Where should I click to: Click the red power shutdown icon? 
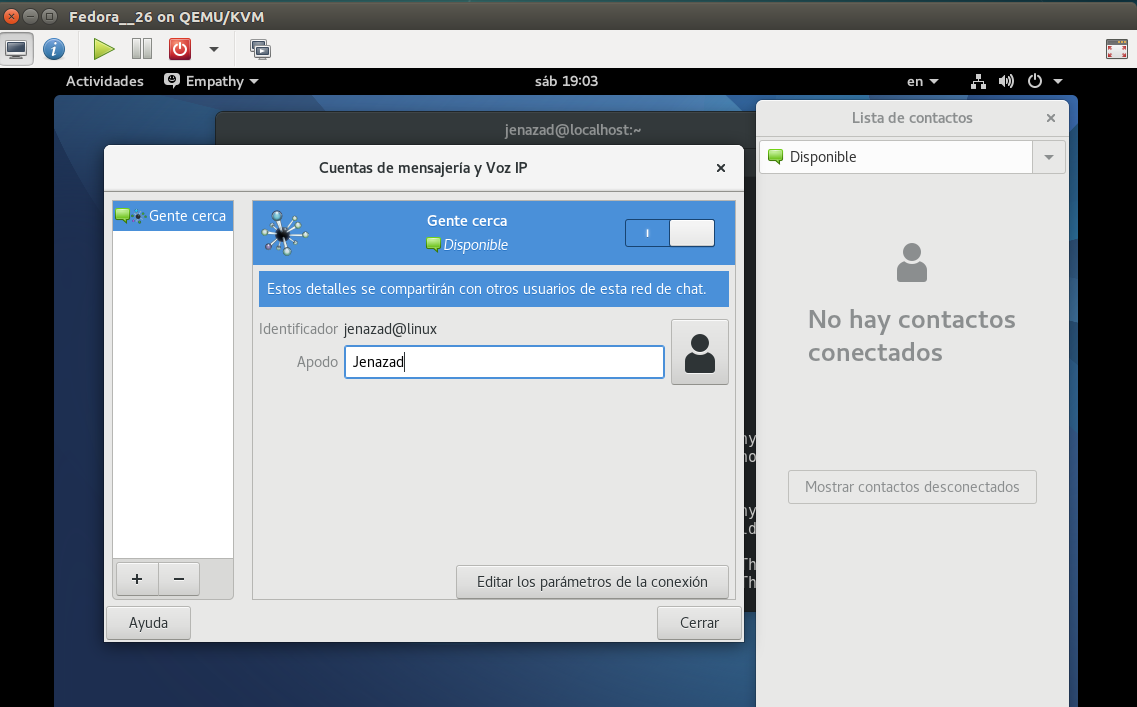click(179, 49)
